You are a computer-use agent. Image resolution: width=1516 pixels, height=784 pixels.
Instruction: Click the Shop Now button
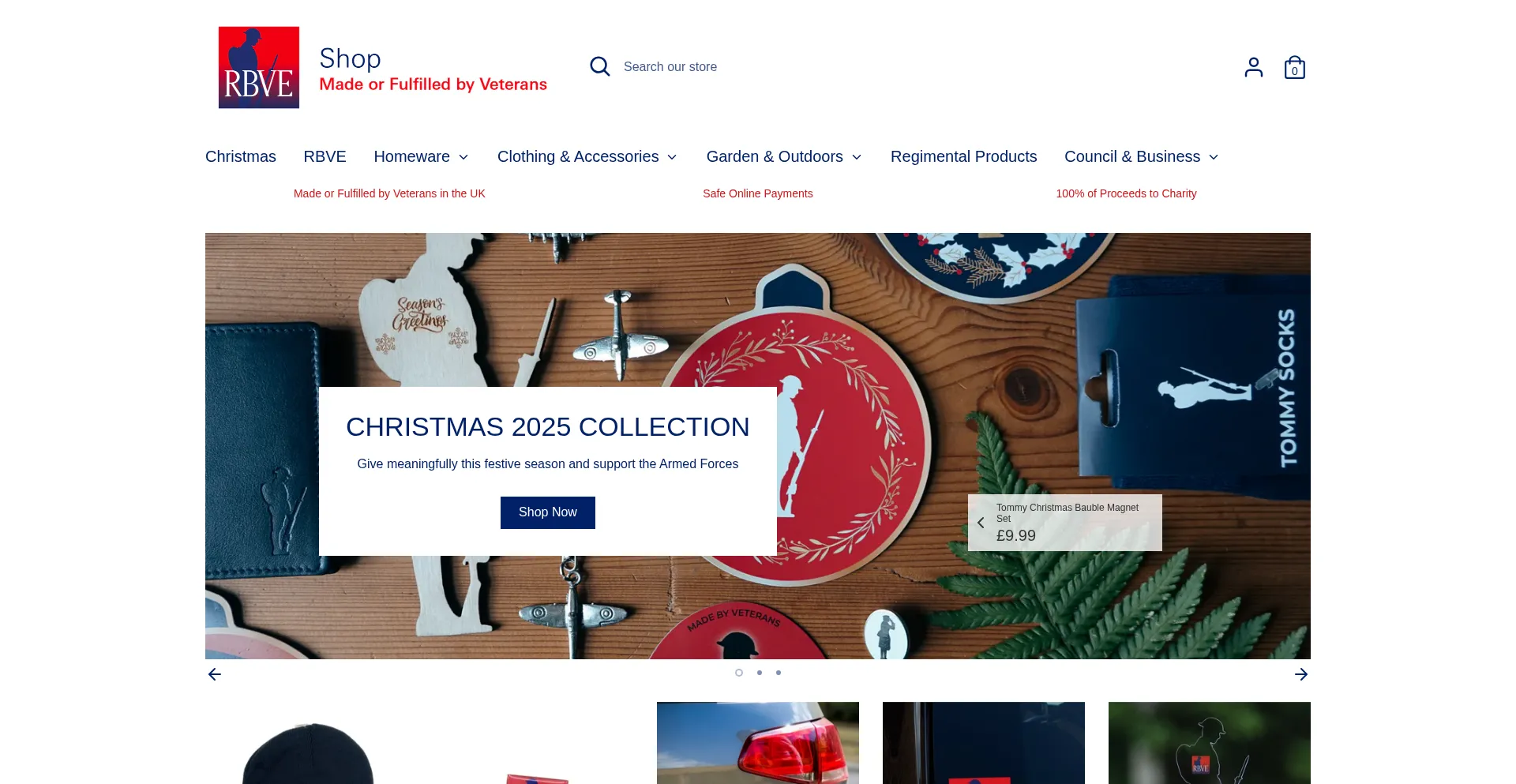coord(548,512)
